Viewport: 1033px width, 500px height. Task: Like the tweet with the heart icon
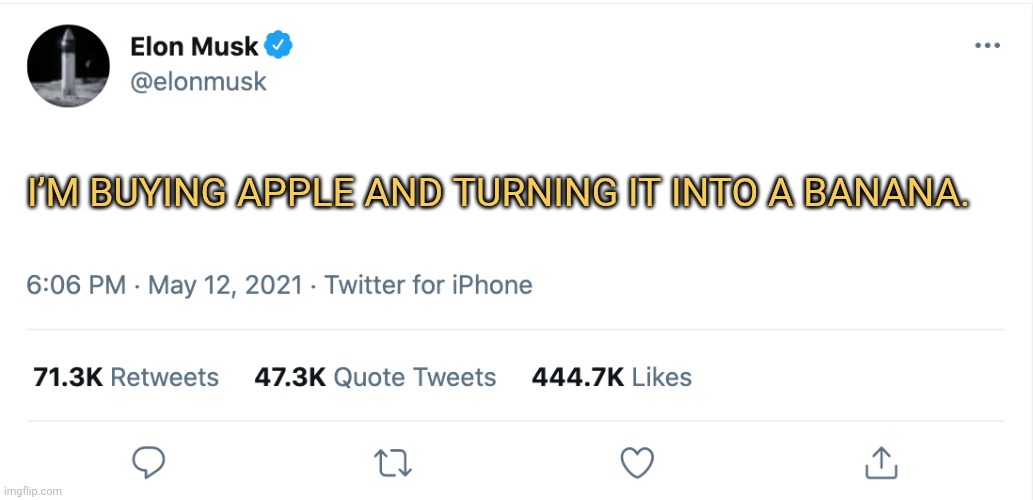(638, 462)
